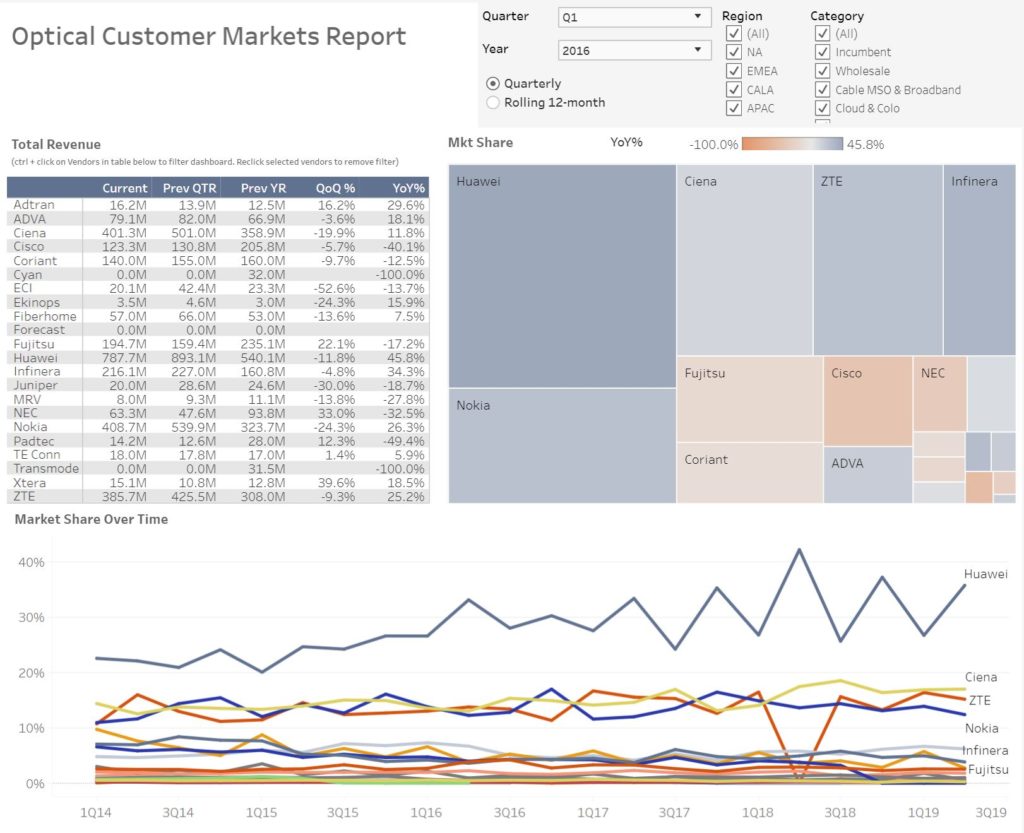The image size is (1024, 833).
Task: Click Cyan vendor name in revenue table
Action: [27, 274]
